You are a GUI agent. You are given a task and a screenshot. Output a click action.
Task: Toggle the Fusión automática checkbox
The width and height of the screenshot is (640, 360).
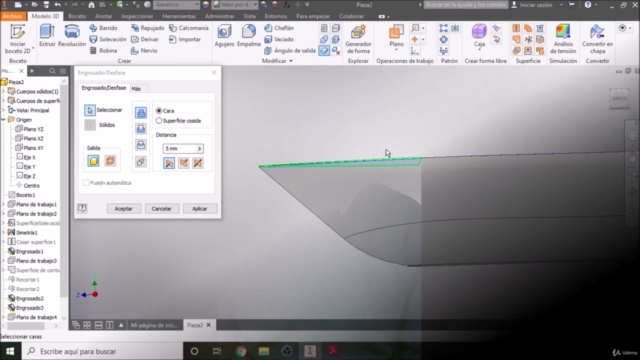click(86, 183)
